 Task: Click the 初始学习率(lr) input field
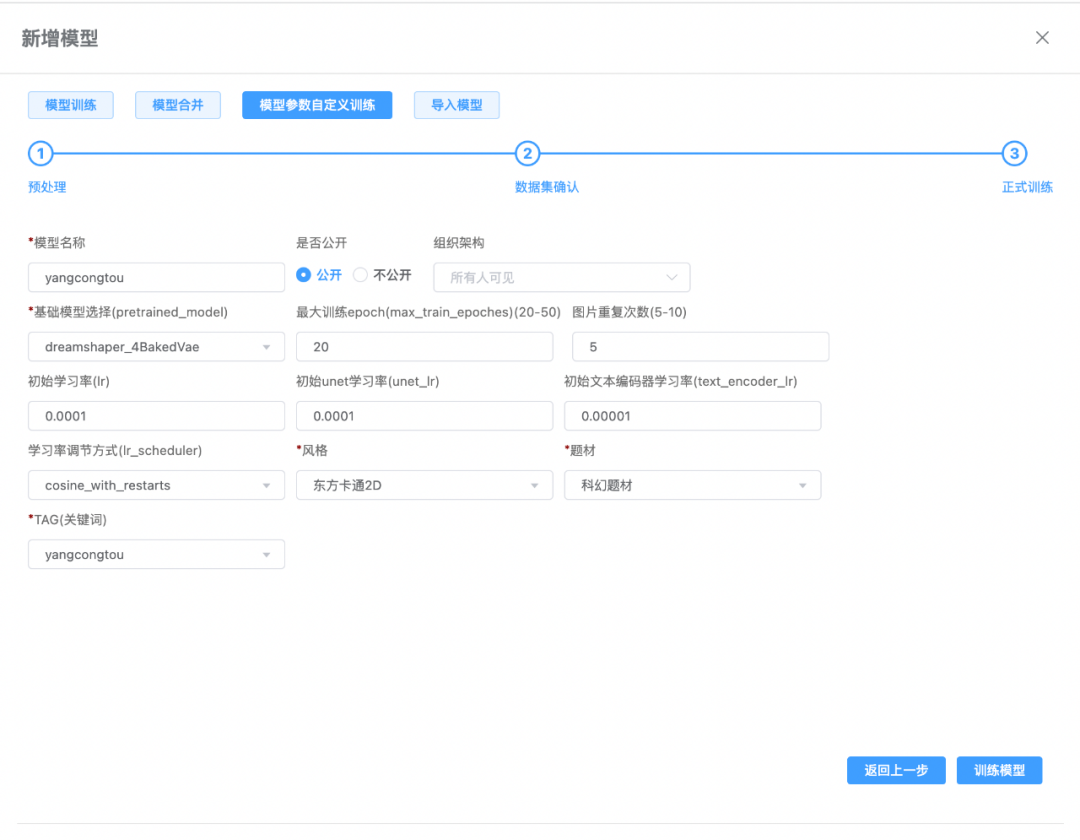pyautogui.click(x=156, y=416)
